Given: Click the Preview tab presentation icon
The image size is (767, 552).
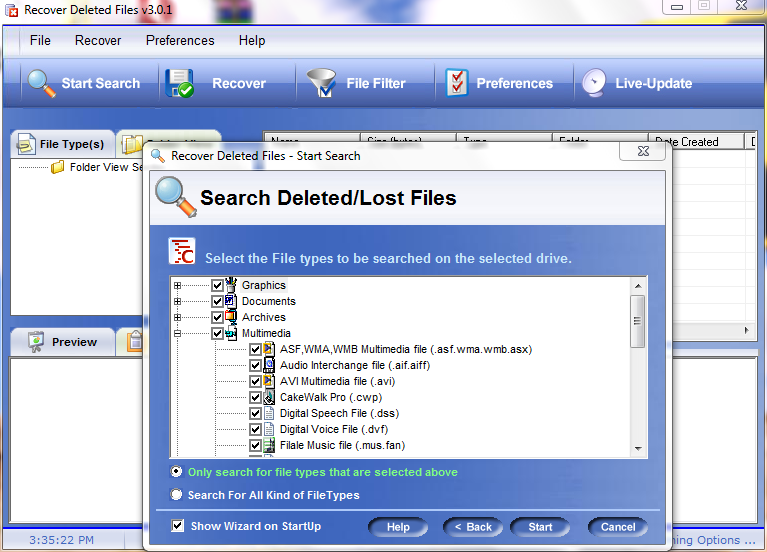Looking at the screenshot, I should 36,342.
